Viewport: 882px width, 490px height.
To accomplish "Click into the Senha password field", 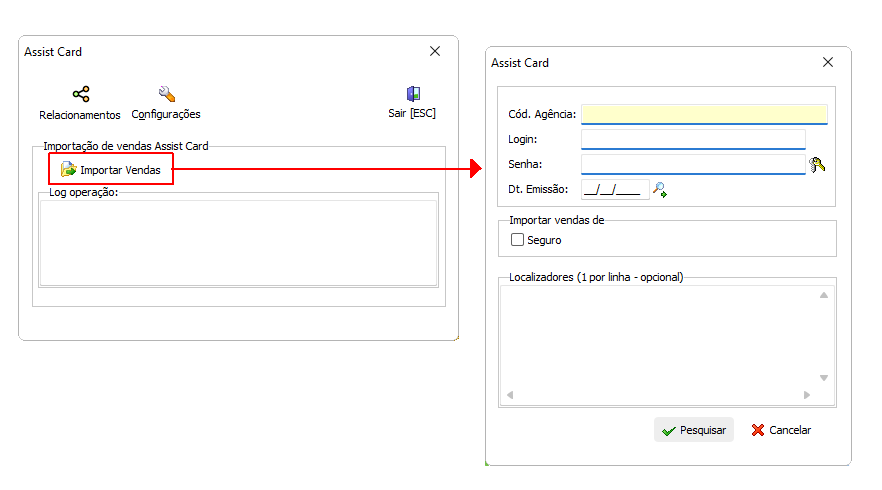I will (693, 164).
